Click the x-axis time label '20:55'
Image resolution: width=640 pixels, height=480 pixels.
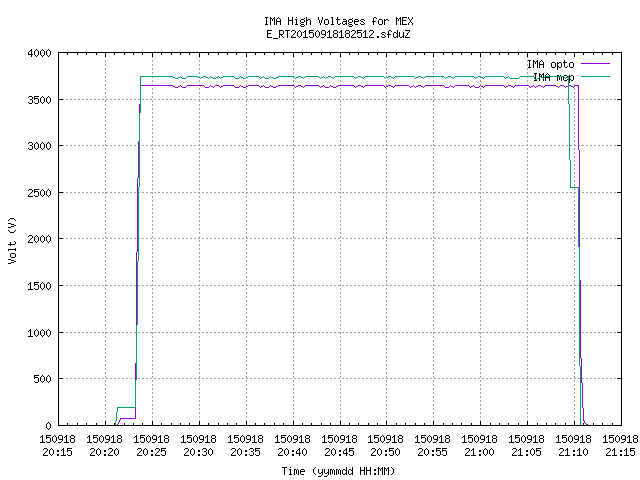[432, 452]
